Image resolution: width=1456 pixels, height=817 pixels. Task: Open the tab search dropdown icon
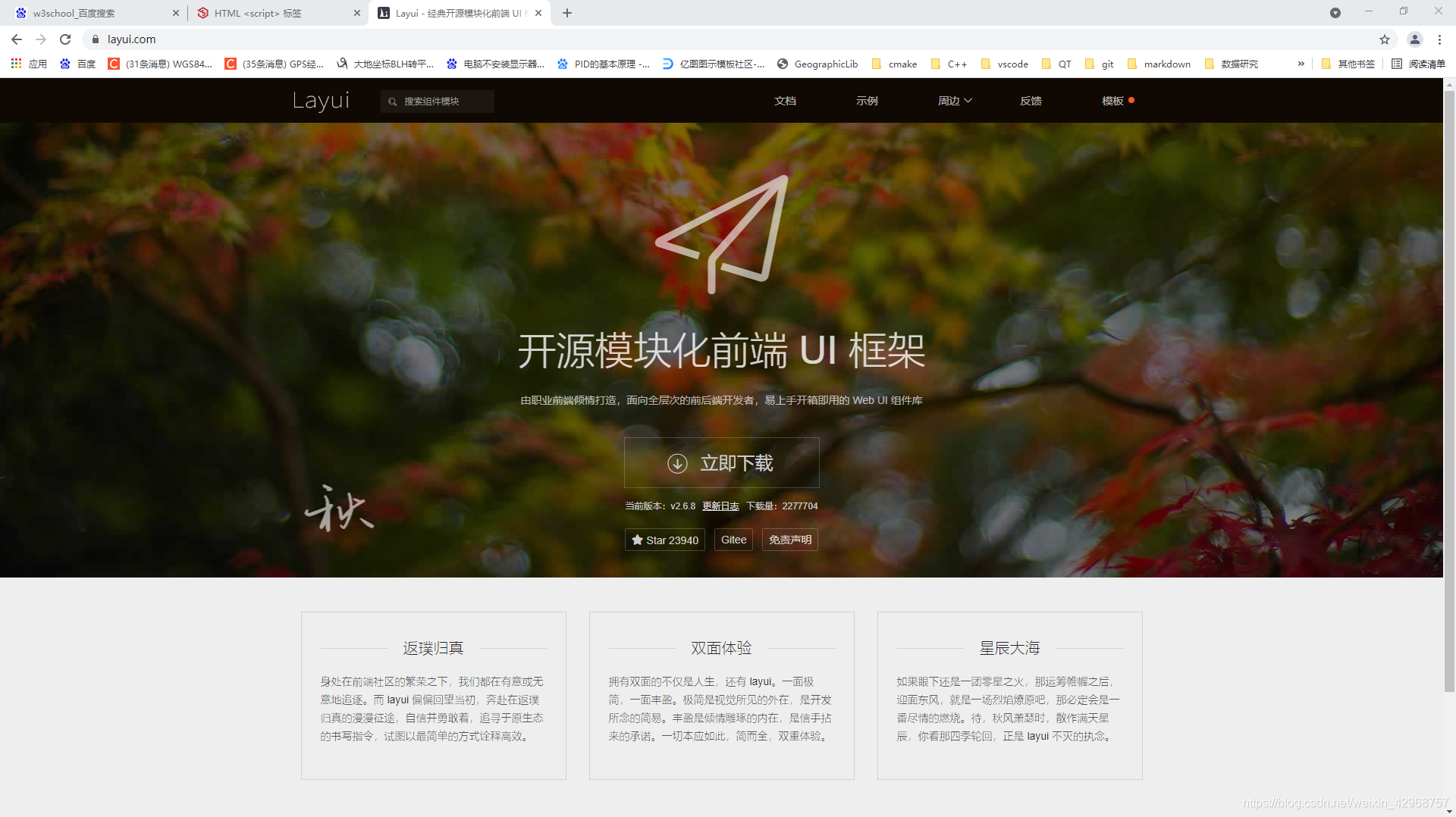coord(1335,13)
